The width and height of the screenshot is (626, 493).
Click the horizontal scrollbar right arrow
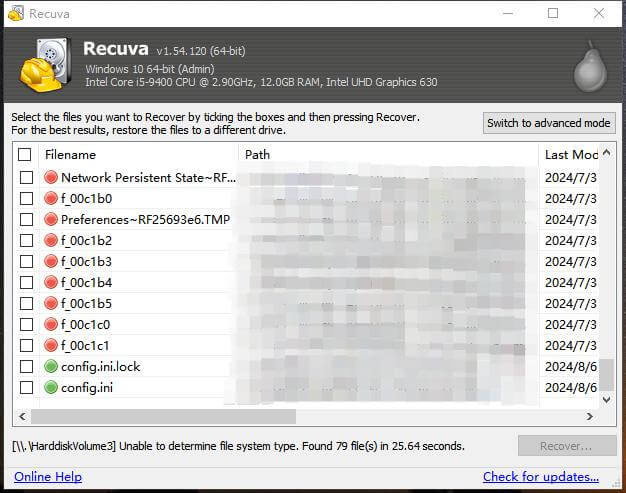tap(590, 417)
